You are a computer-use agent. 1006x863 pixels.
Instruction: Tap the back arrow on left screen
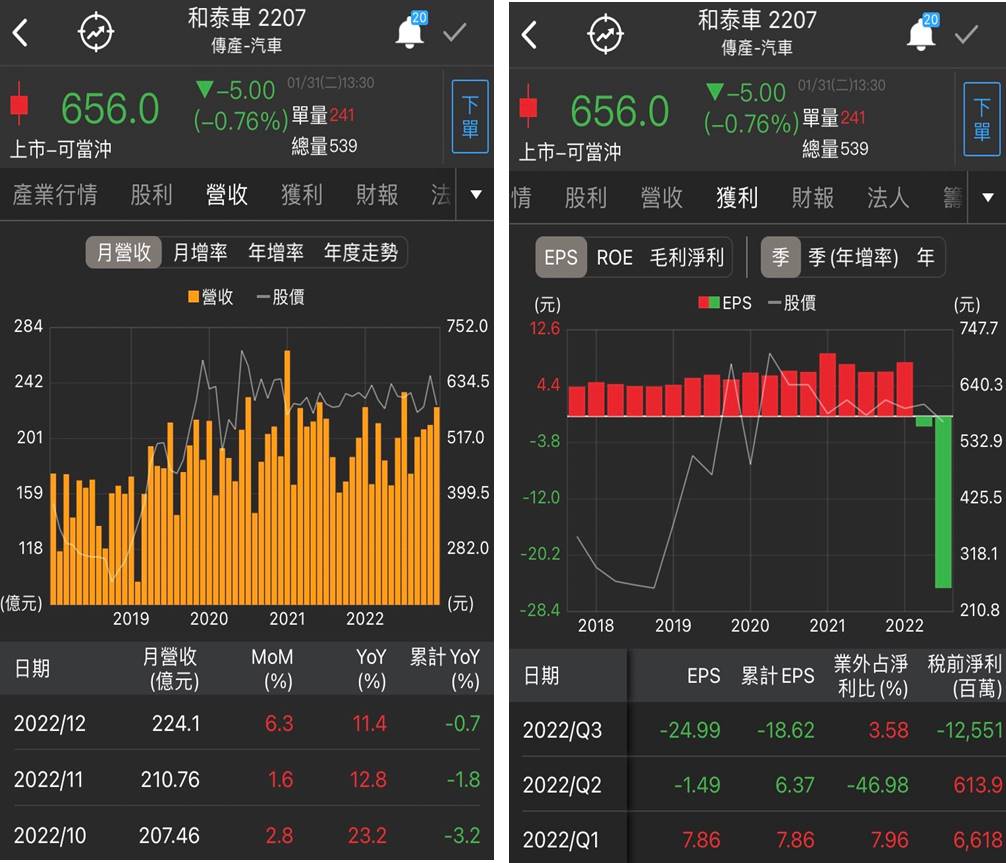tap(20, 33)
